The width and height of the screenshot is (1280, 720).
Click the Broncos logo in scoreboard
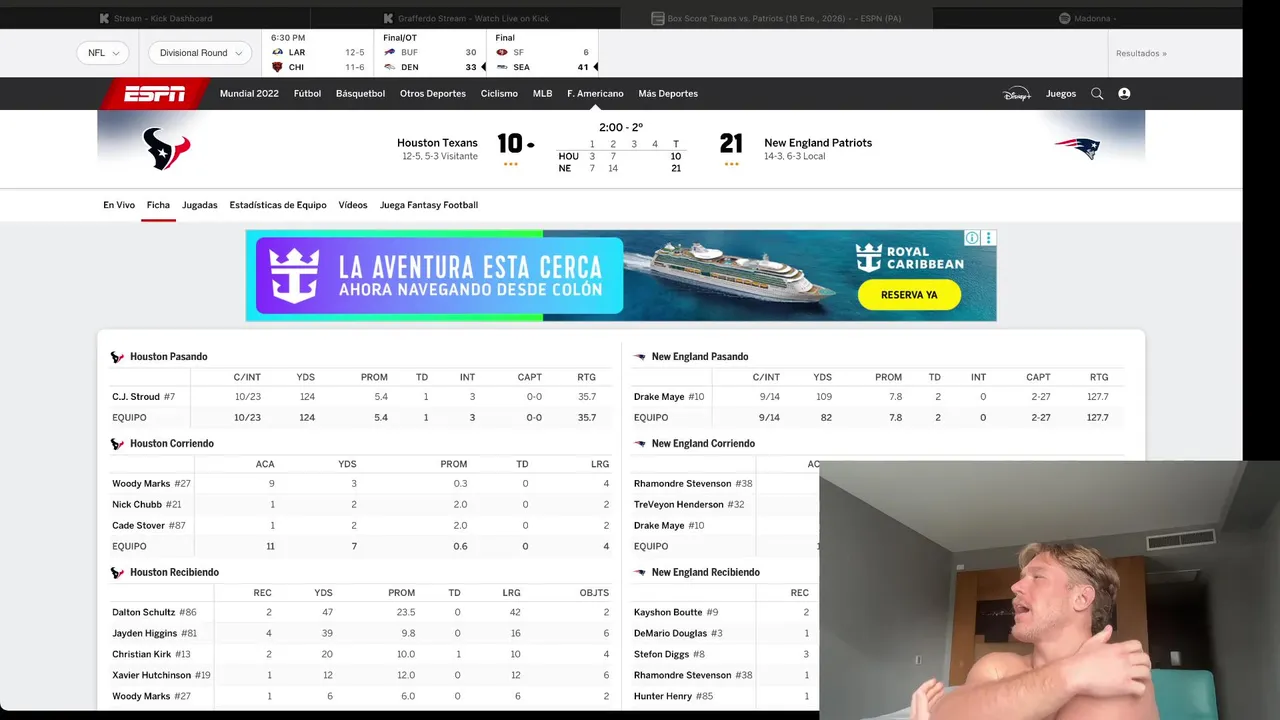(x=390, y=67)
